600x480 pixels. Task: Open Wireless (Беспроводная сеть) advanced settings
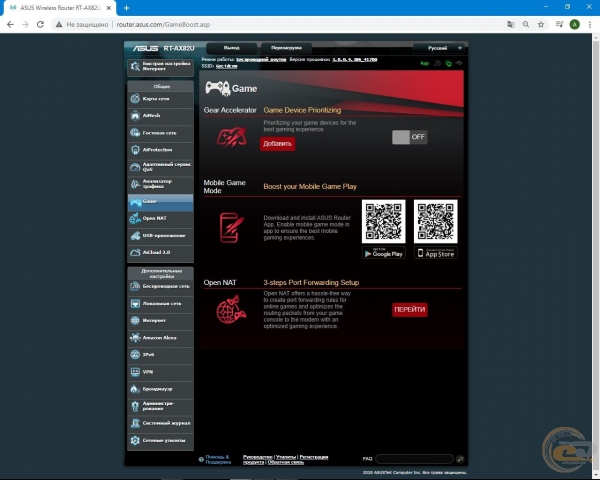[160, 287]
